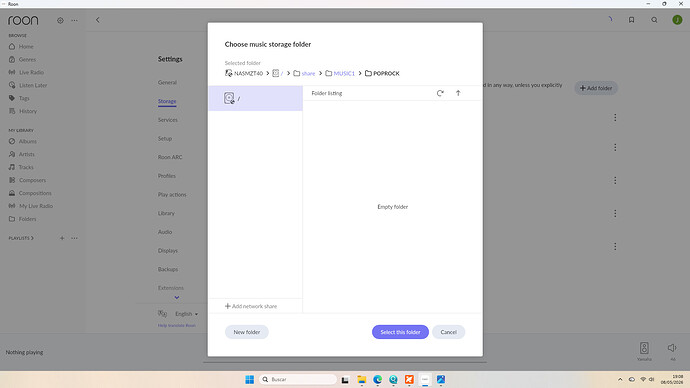Create a New folder
The height and width of the screenshot is (388, 690).
pos(246,332)
